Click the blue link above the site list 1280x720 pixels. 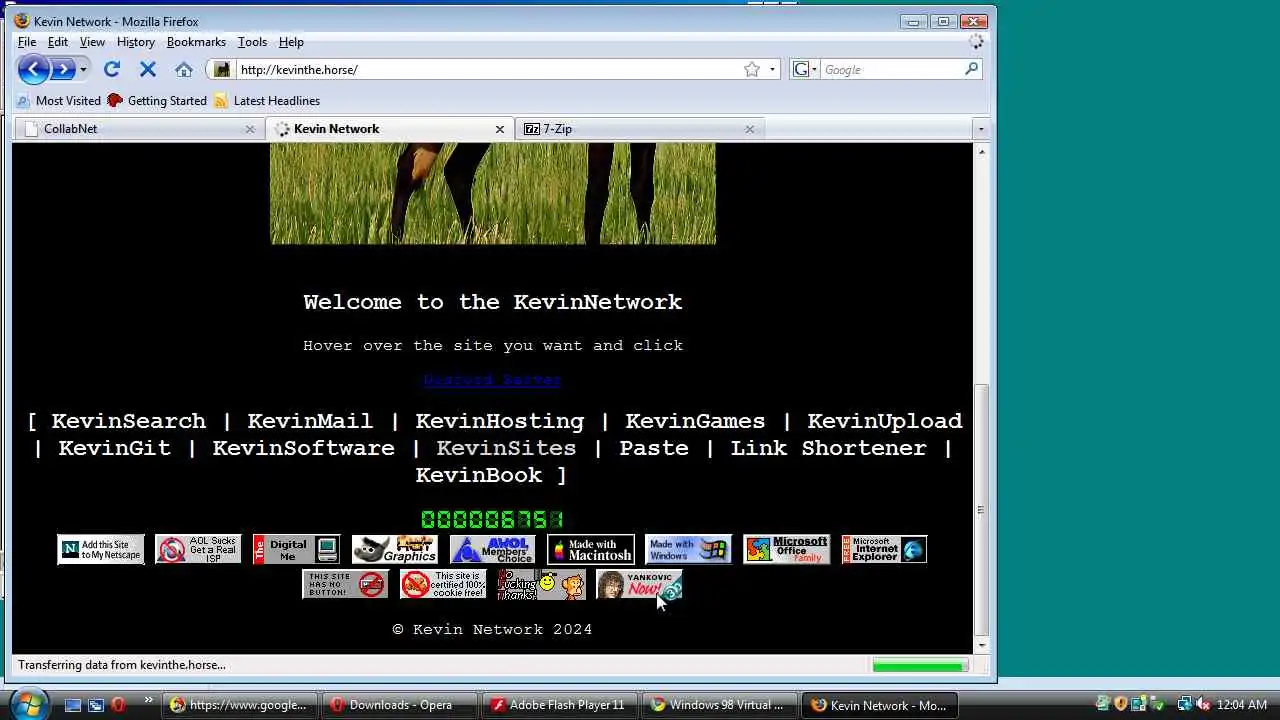click(493, 380)
